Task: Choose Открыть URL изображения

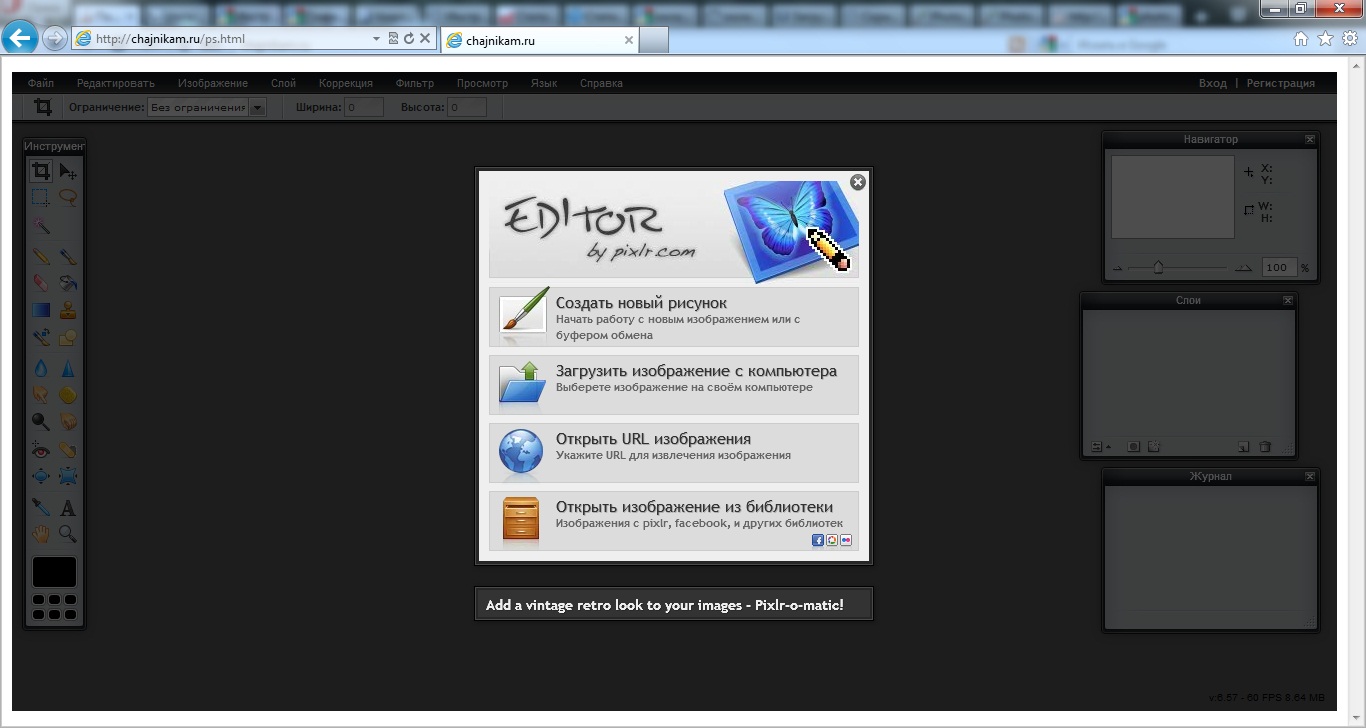Action: coord(674,452)
